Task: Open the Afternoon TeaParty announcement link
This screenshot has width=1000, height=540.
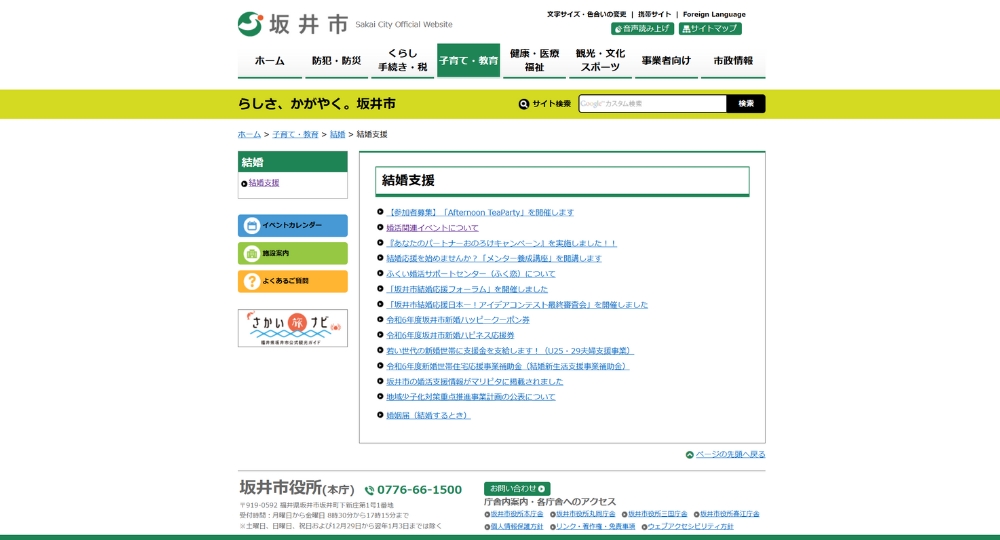Action: pos(480,212)
